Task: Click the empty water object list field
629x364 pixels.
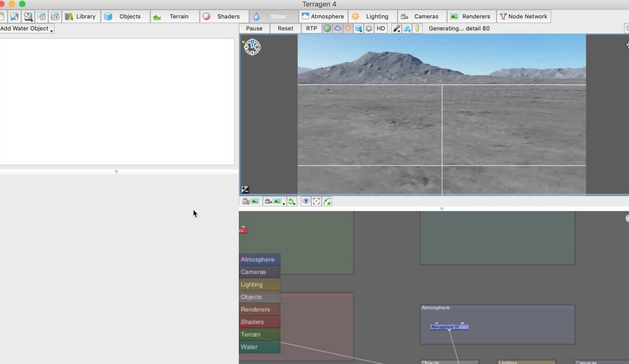Action: [117, 102]
